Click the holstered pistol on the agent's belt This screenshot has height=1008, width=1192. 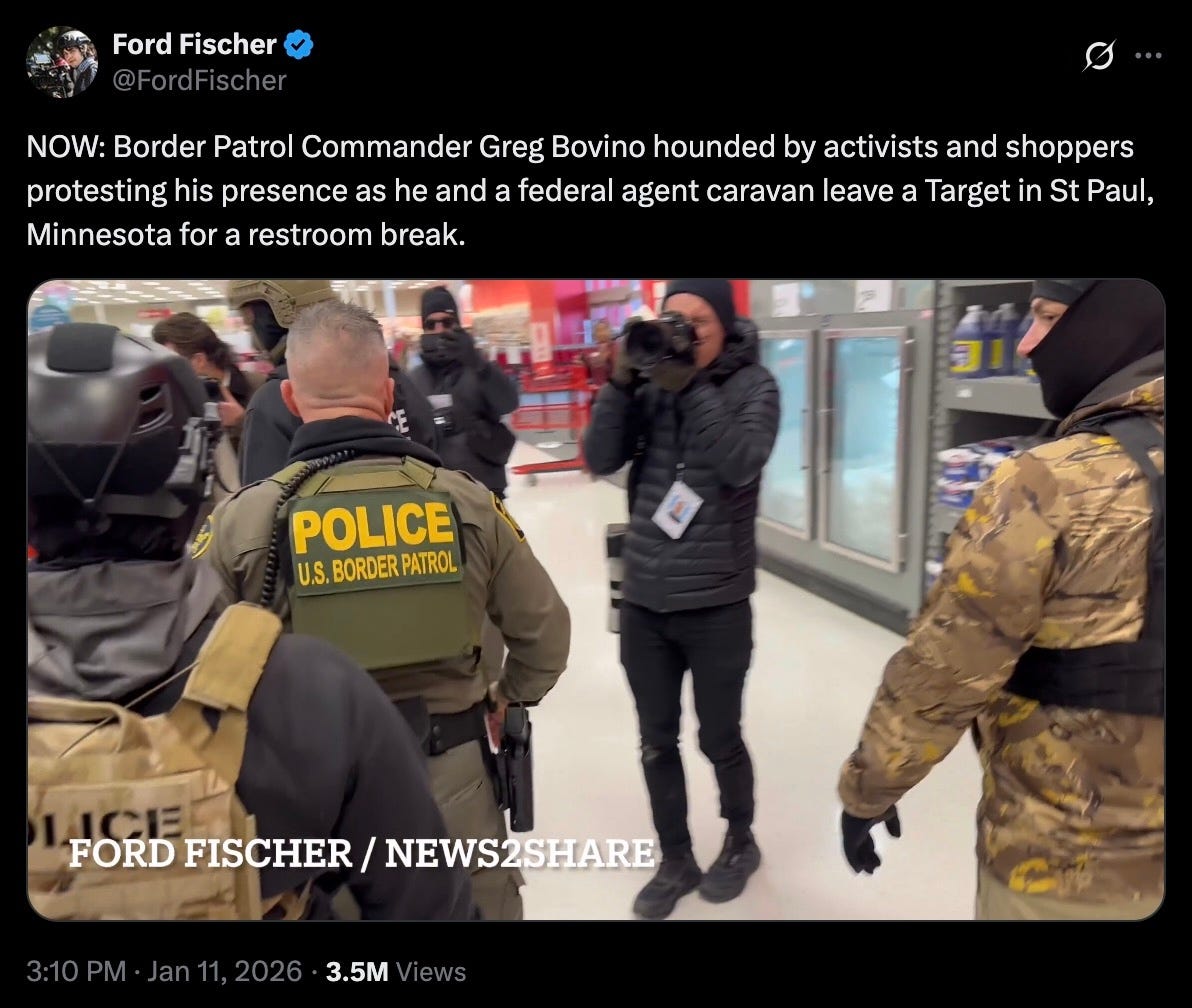tap(515, 767)
